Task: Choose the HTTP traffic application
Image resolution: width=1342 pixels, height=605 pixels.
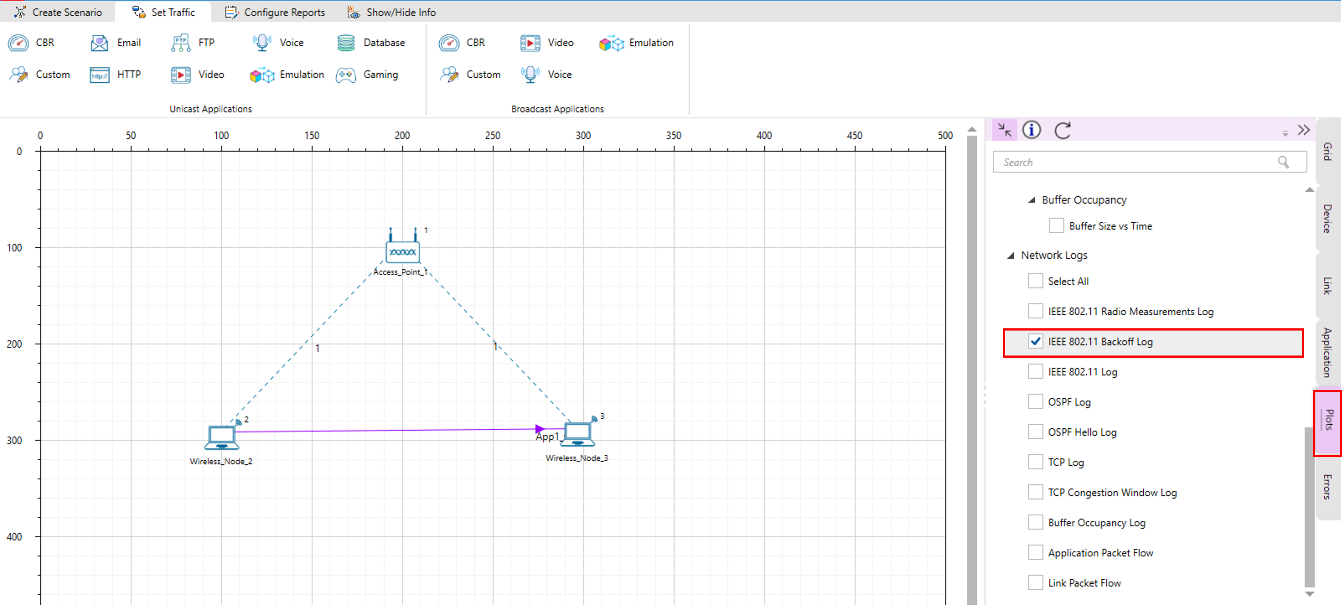Action: pos(100,75)
